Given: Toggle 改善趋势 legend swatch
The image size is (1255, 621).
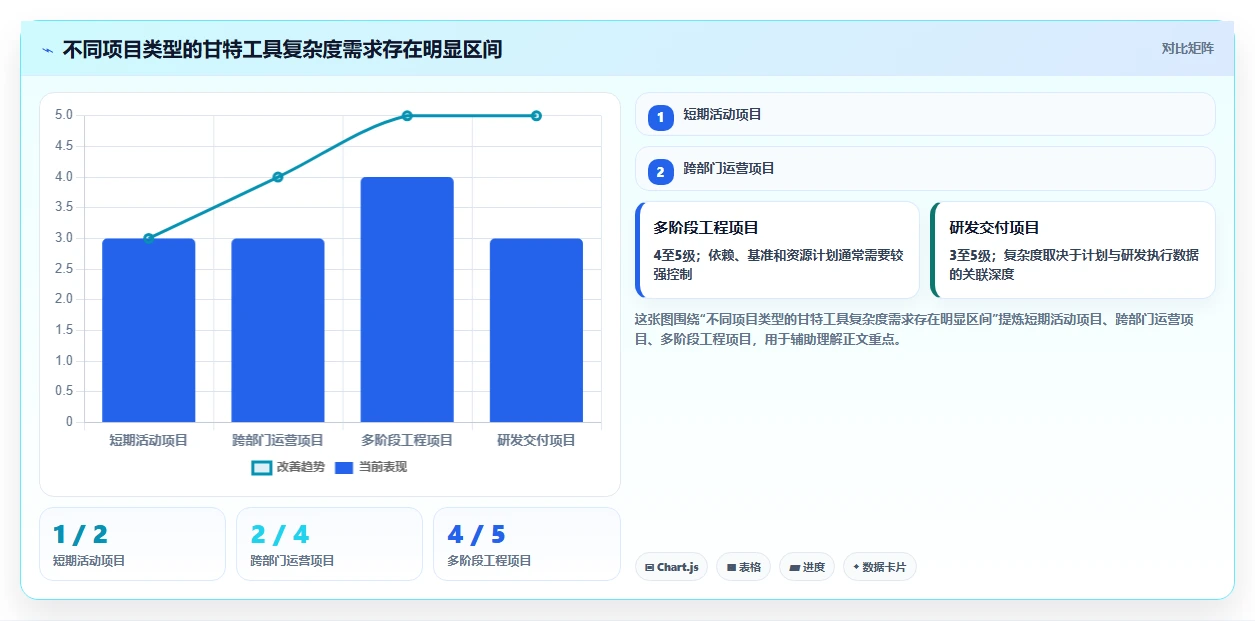Looking at the screenshot, I should pos(261,467).
